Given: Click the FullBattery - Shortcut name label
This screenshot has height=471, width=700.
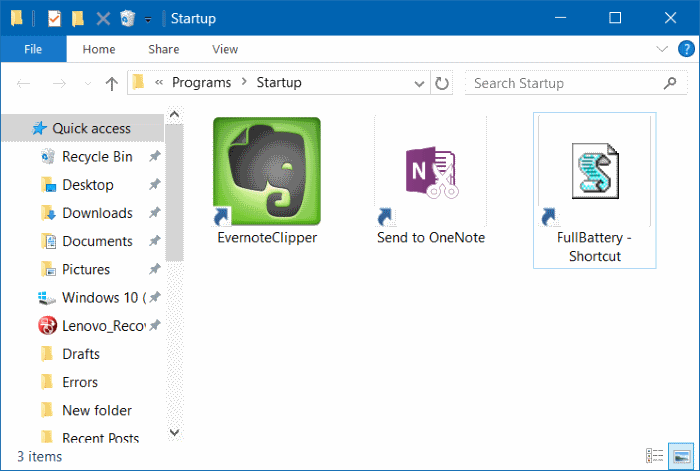Looking at the screenshot, I should tap(595, 247).
